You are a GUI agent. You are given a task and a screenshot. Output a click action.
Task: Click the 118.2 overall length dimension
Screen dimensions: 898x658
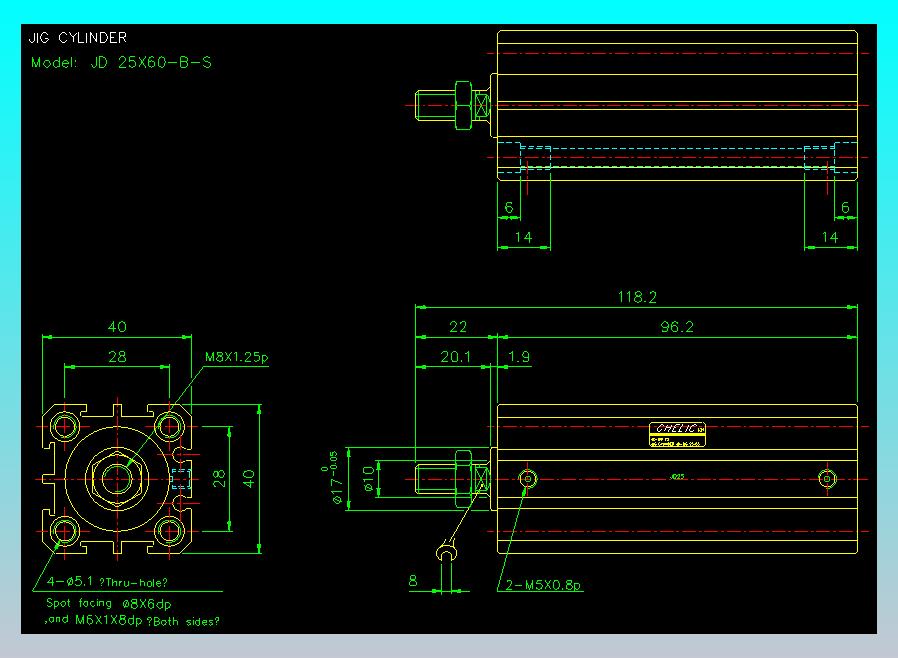[637, 297]
